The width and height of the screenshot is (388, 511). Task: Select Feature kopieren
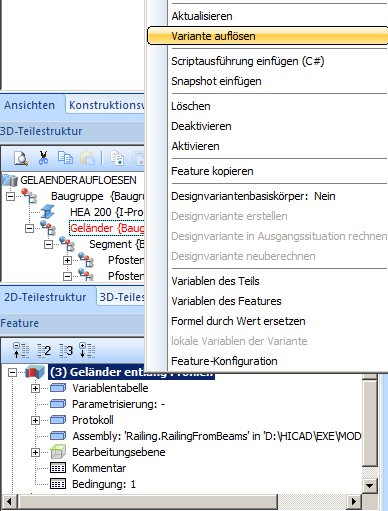[x=212, y=171]
